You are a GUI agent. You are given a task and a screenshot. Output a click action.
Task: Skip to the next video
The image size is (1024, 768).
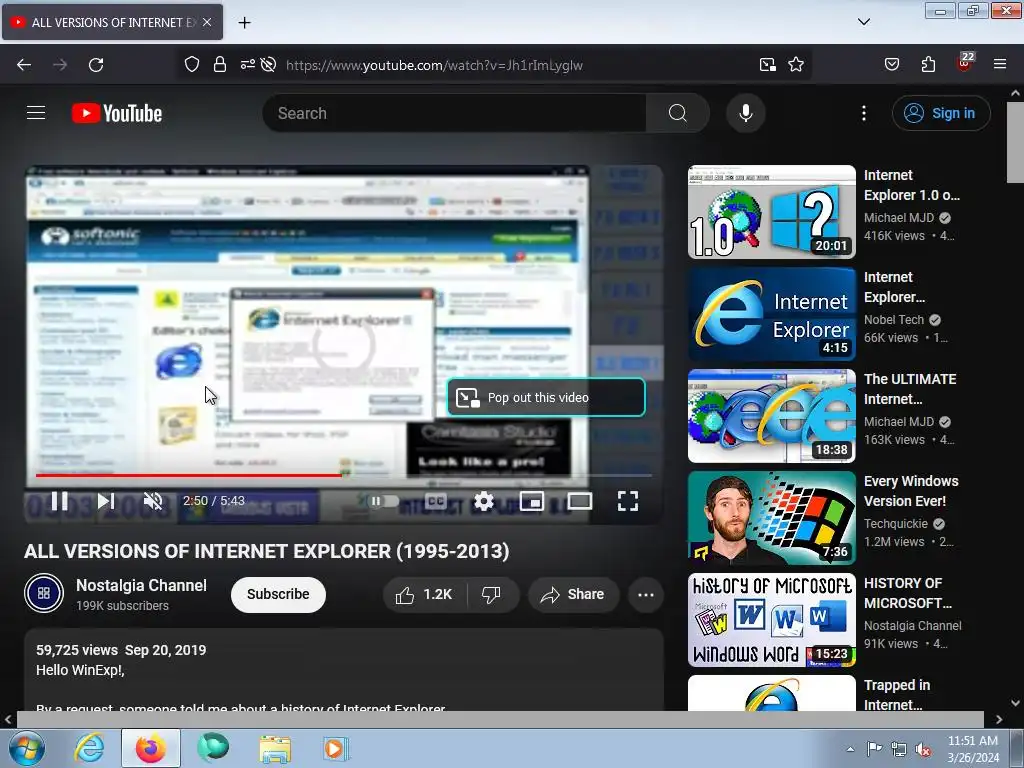tap(106, 501)
